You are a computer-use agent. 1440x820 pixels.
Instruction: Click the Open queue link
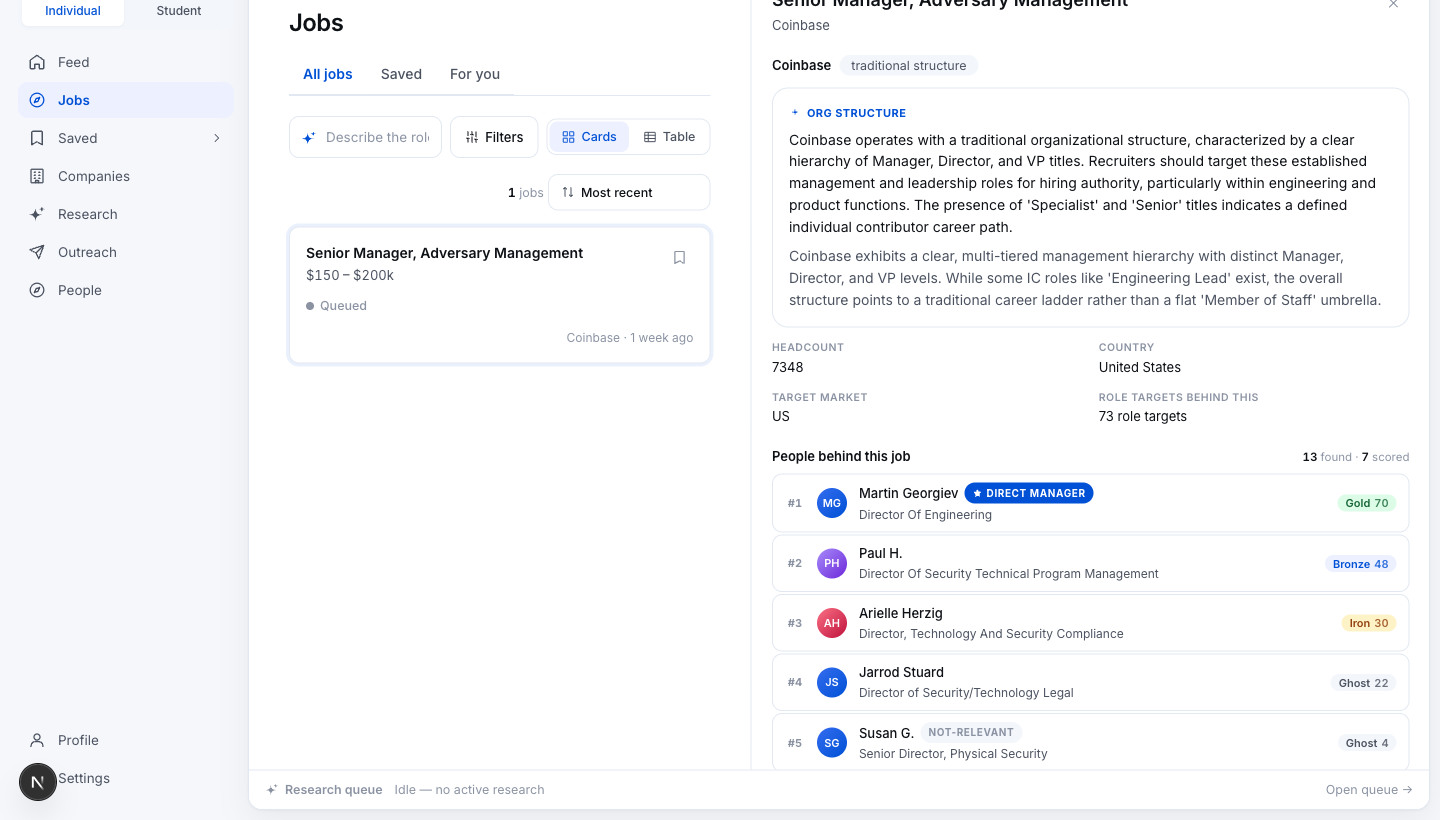[1369, 790]
